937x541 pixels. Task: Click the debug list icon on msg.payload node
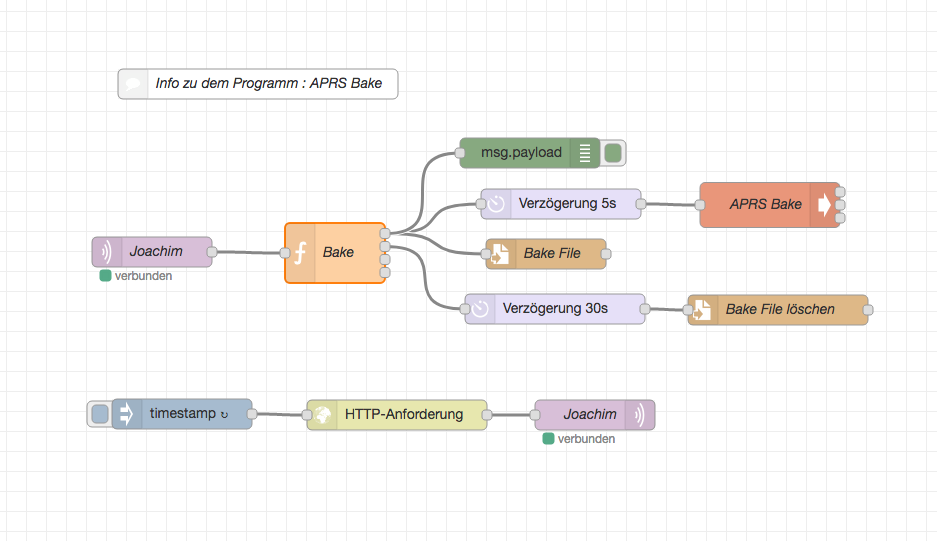tap(585, 153)
